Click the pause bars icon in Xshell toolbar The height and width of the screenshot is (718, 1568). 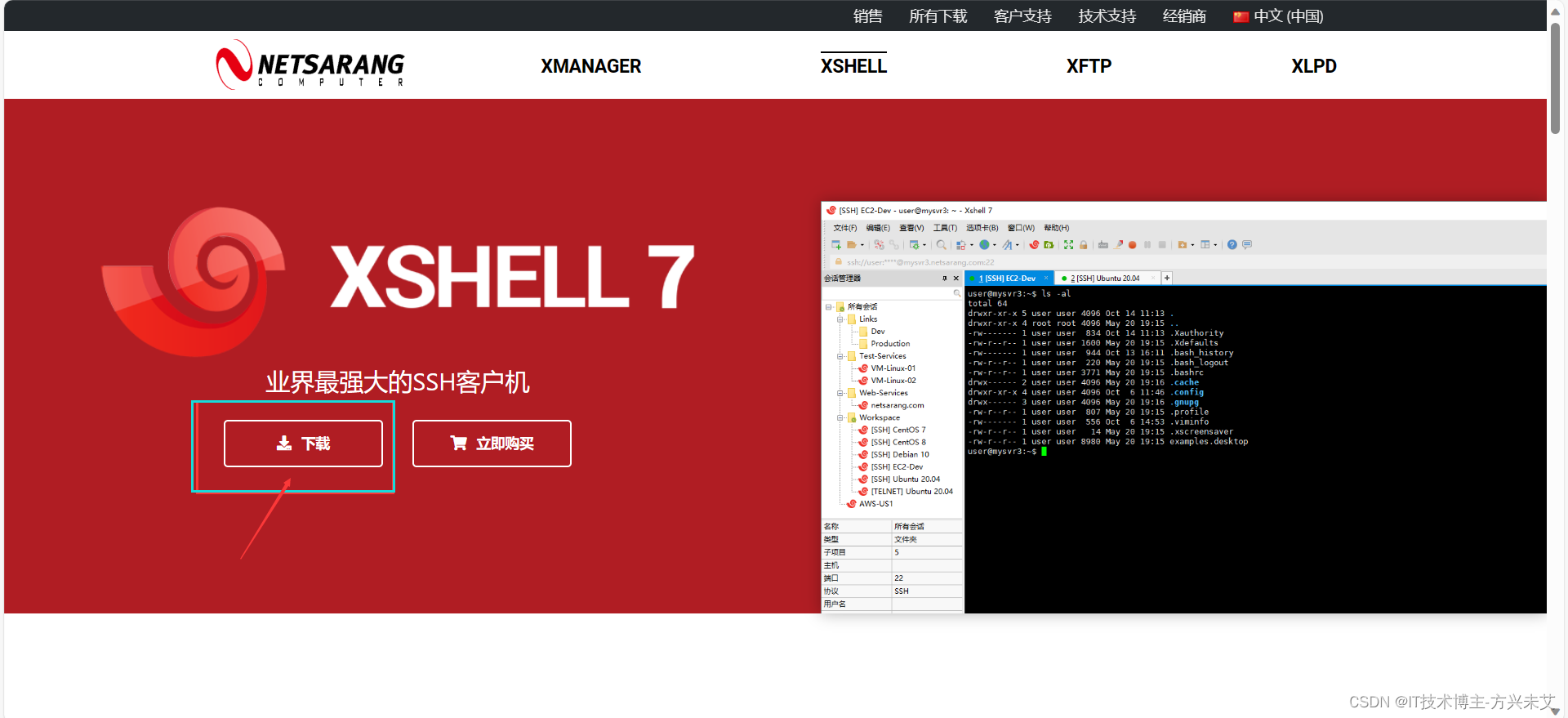[x=1147, y=245]
